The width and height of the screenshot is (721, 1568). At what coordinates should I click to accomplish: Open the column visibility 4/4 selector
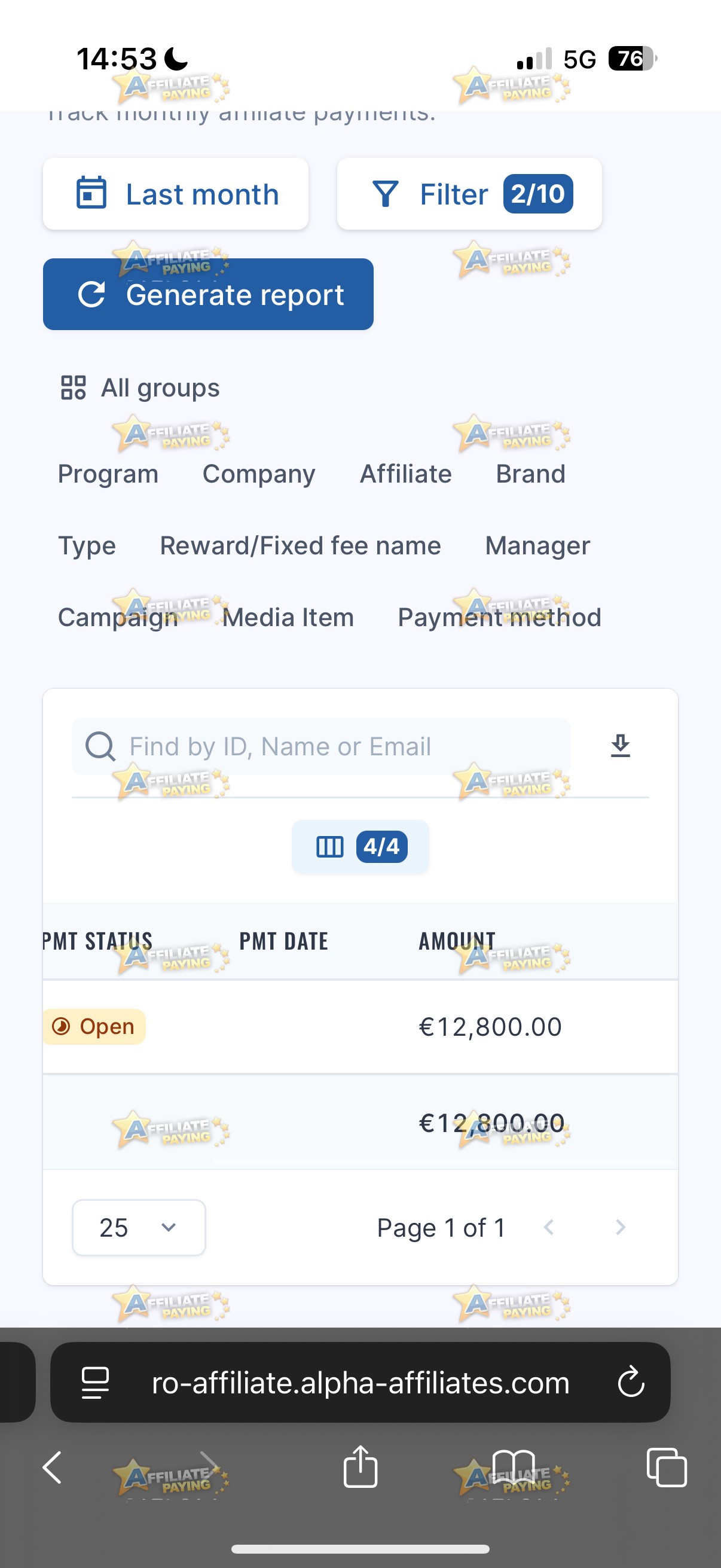[360, 846]
